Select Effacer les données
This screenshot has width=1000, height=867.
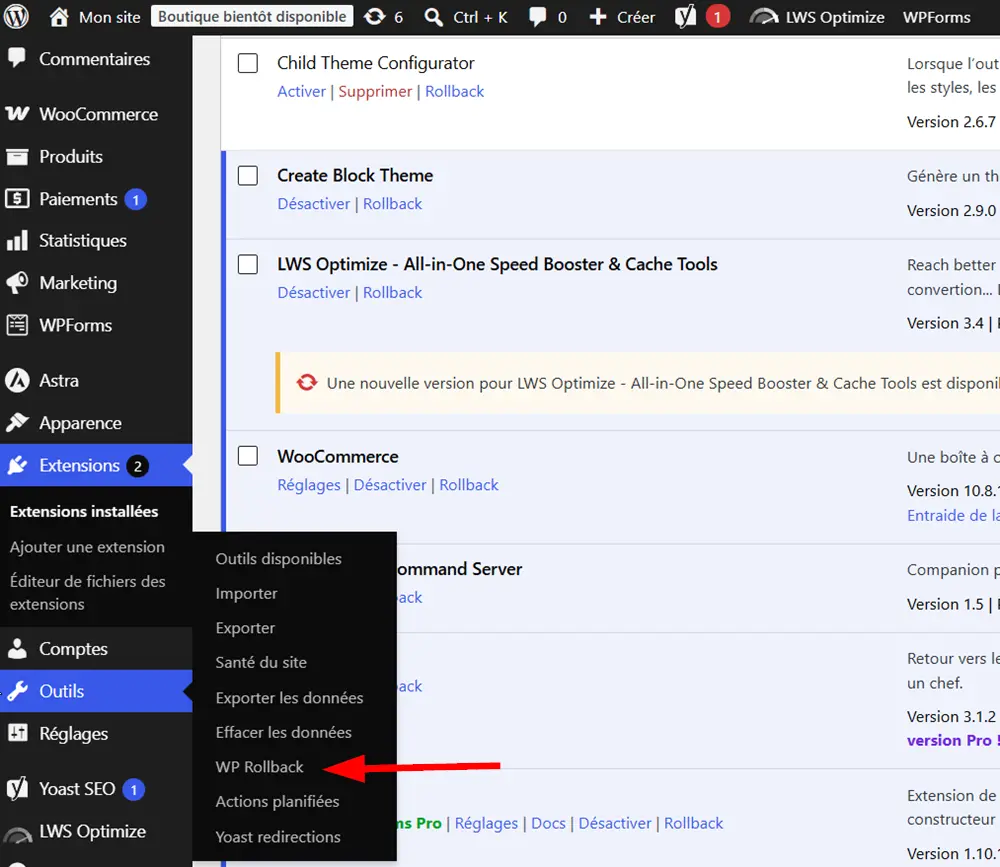click(x=283, y=732)
